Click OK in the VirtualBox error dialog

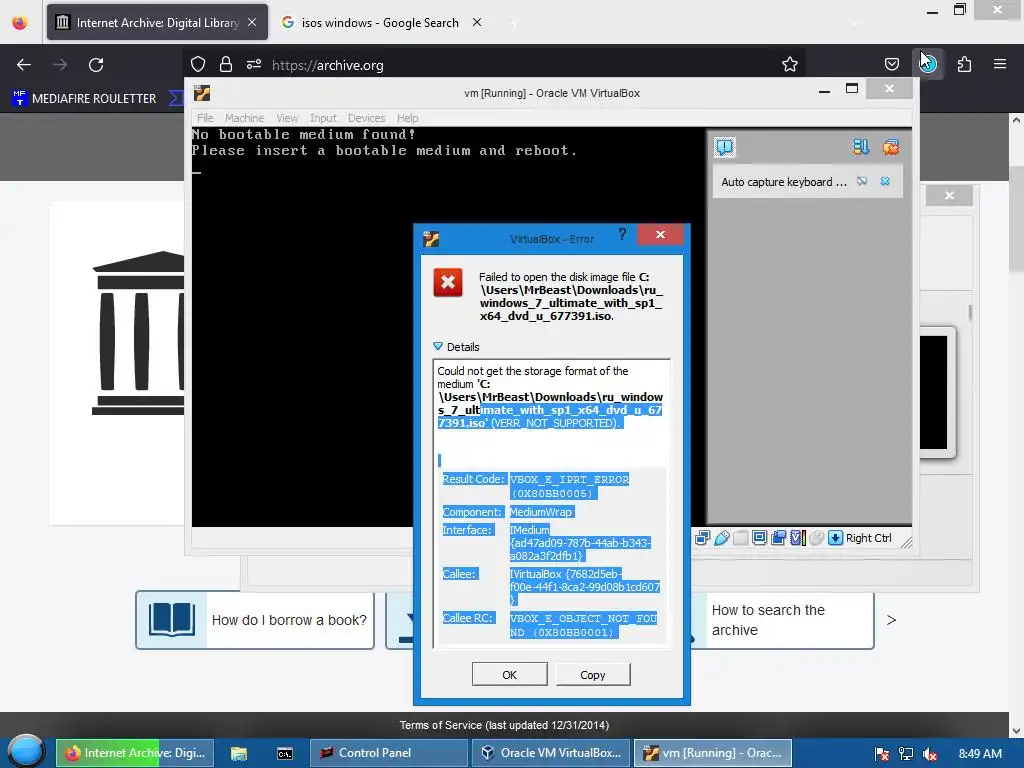509,675
